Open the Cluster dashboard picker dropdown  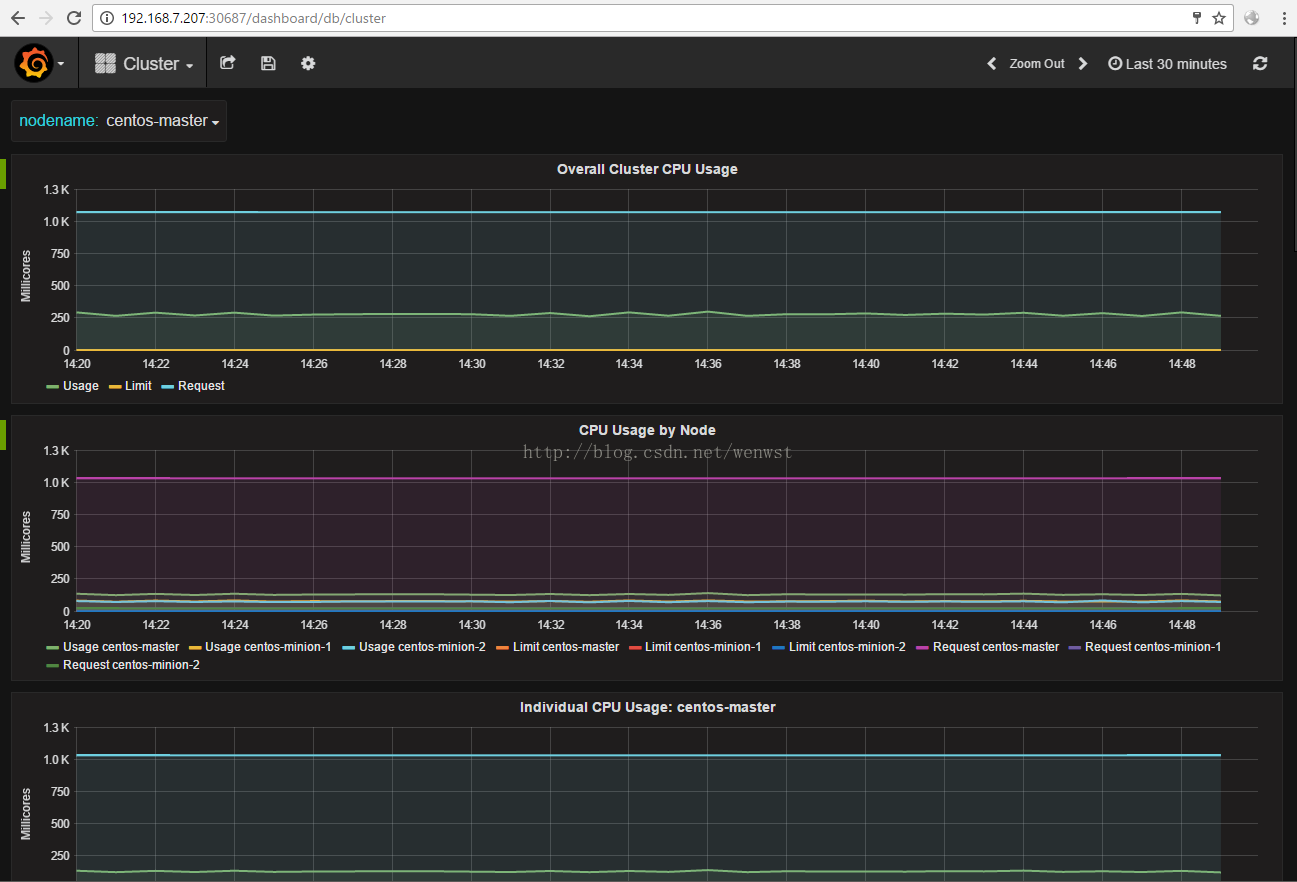point(144,63)
